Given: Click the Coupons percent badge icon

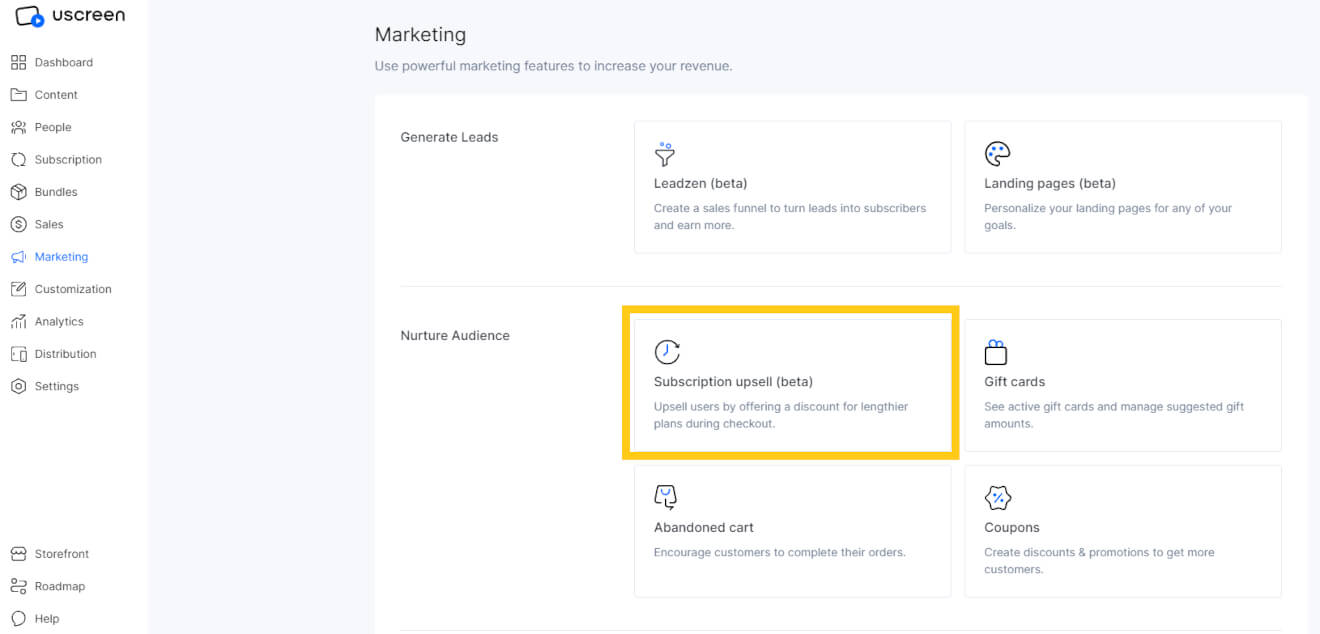Looking at the screenshot, I should pyautogui.click(x=998, y=498).
